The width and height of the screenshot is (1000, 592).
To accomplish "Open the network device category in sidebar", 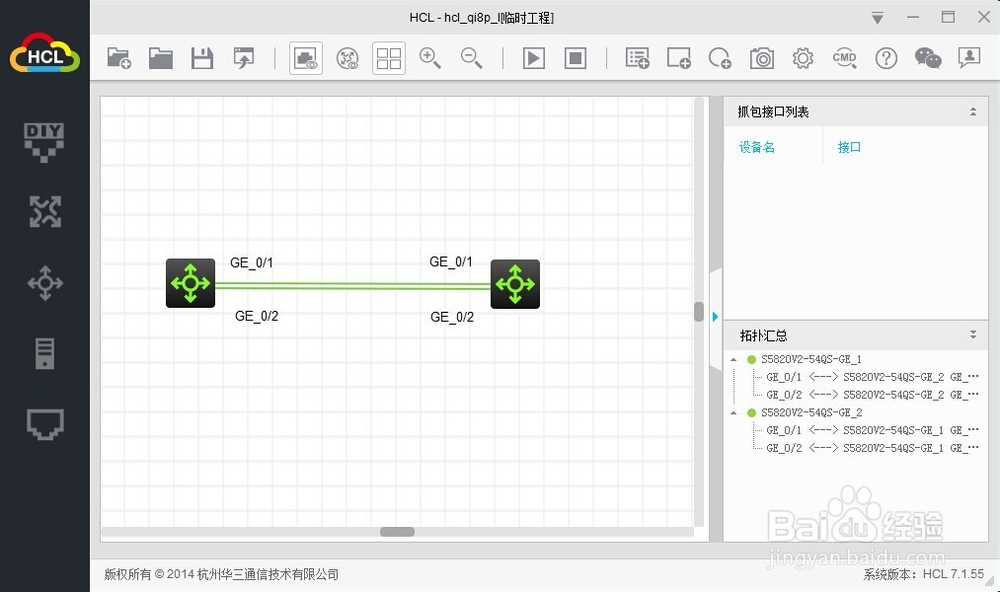I will click(x=45, y=212).
